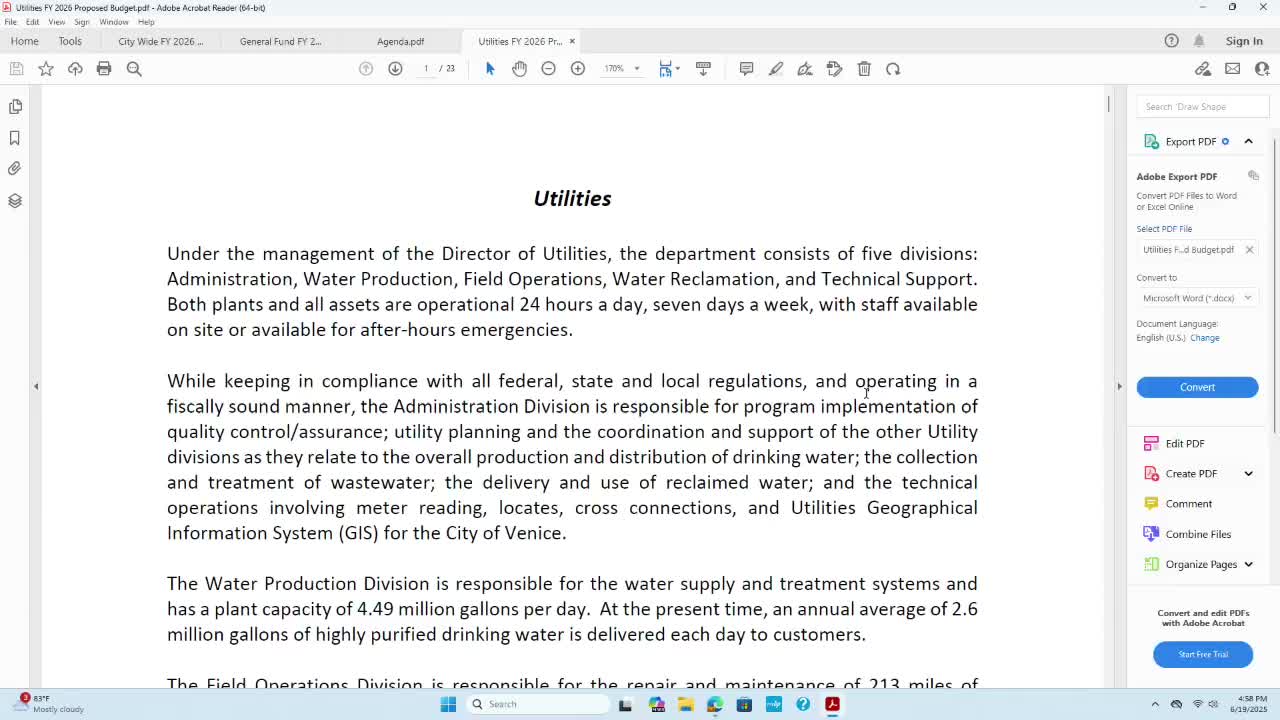Open the page thumbnails panel
This screenshot has height=720, width=1280.
(x=15, y=106)
